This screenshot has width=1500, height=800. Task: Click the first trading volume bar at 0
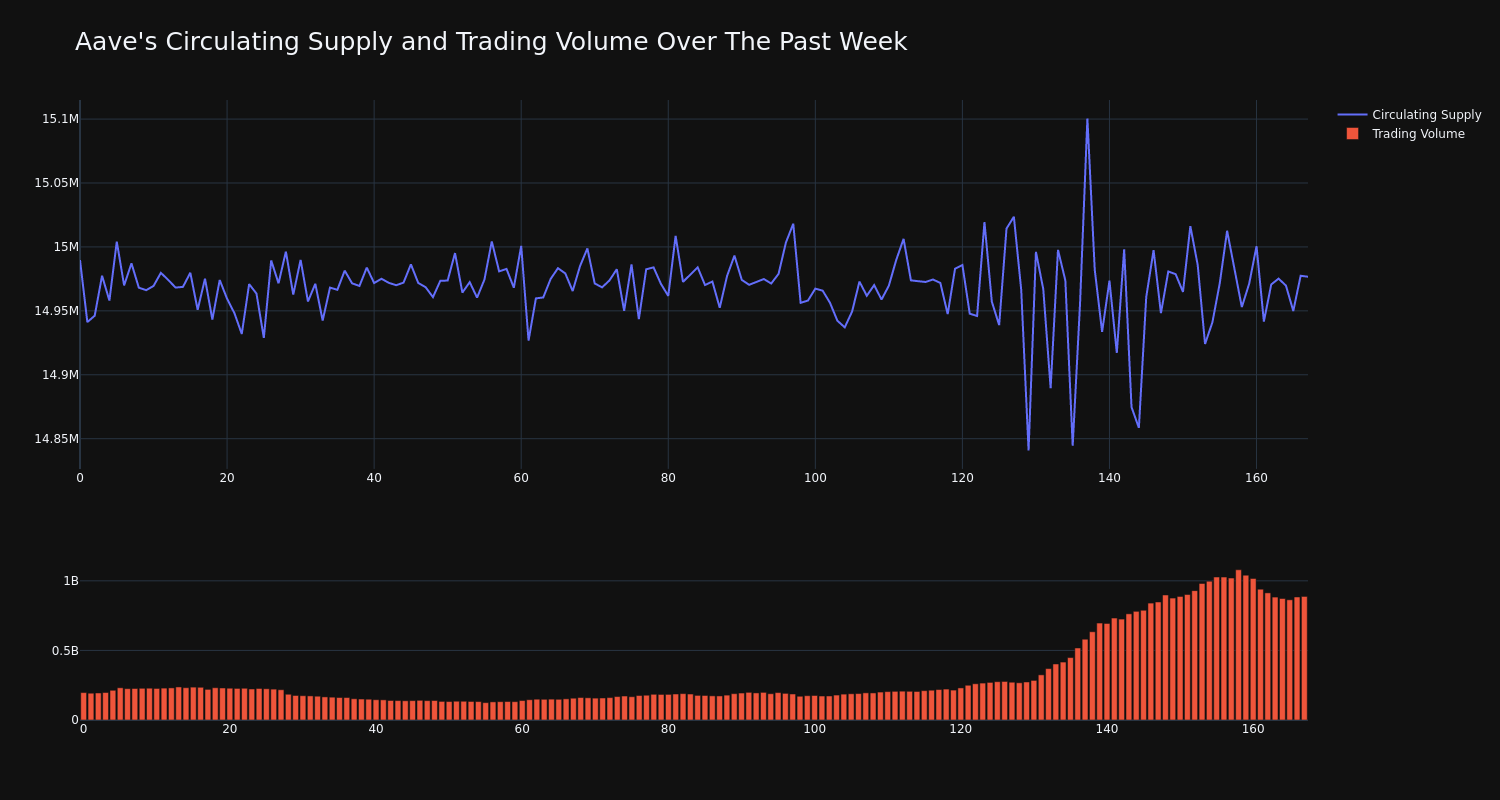(x=83, y=706)
